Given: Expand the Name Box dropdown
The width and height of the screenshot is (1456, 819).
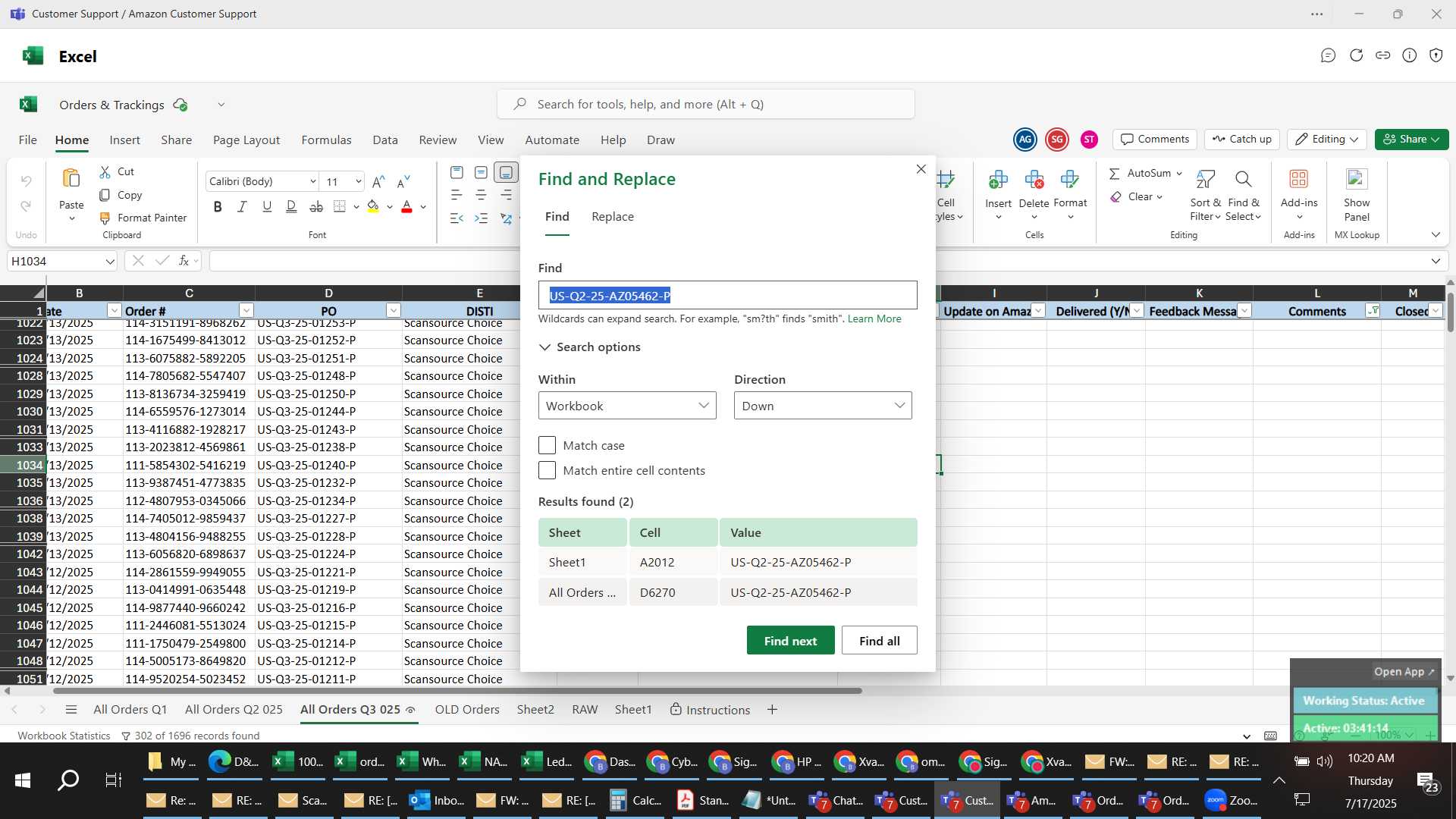Looking at the screenshot, I should (110, 262).
